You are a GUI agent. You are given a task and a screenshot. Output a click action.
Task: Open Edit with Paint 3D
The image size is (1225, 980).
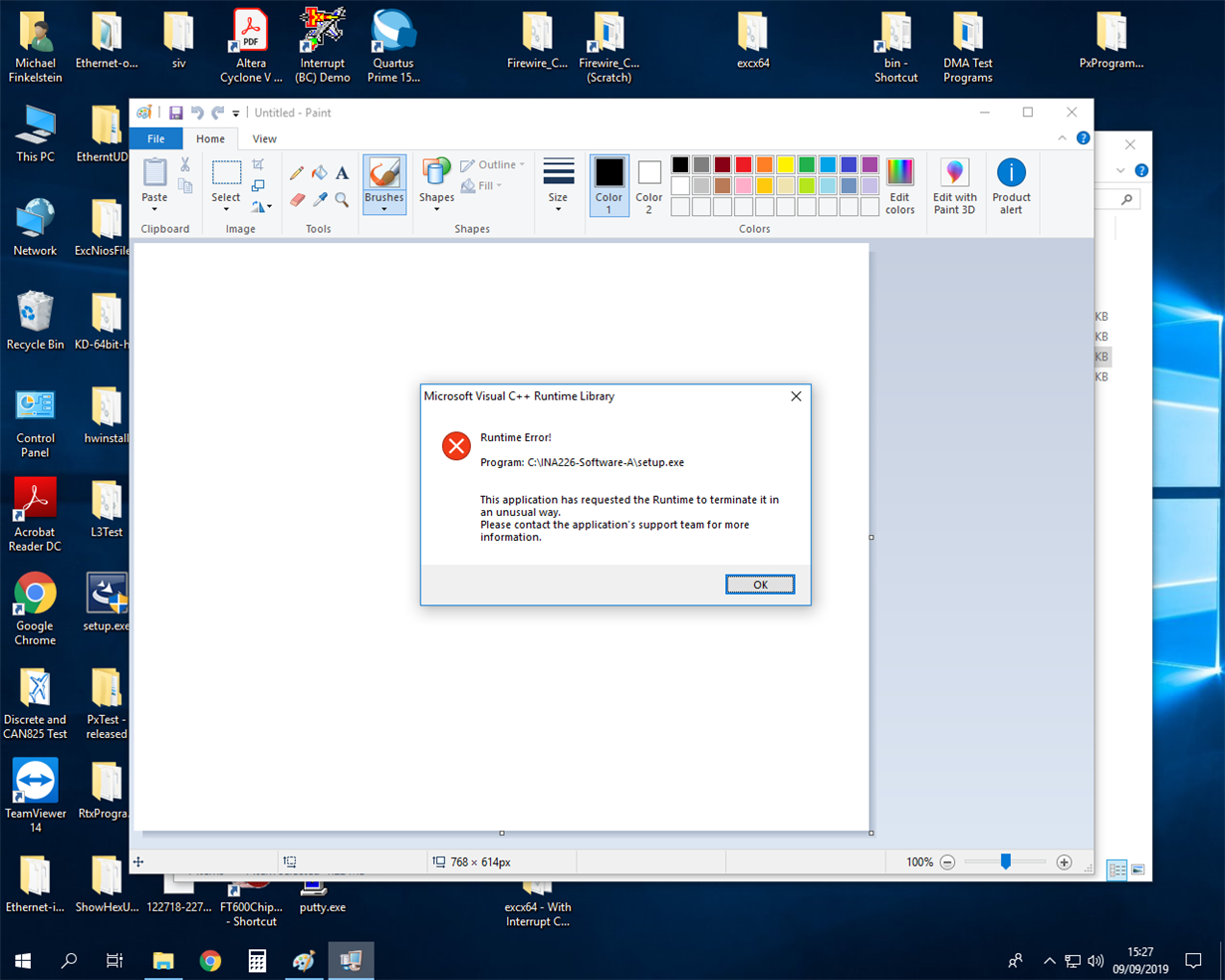tap(954, 185)
